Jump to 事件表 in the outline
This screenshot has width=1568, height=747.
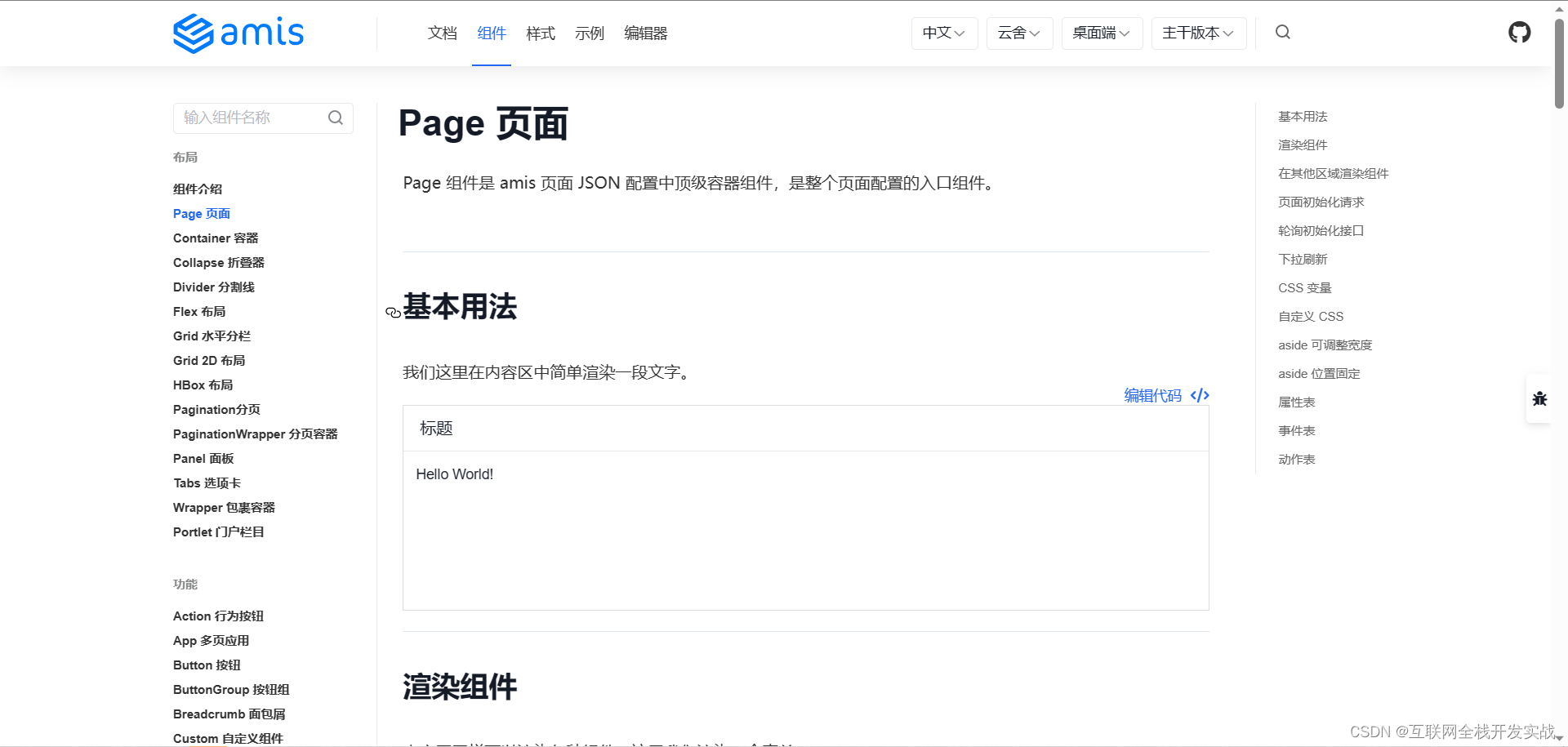click(x=1297, y=431)
